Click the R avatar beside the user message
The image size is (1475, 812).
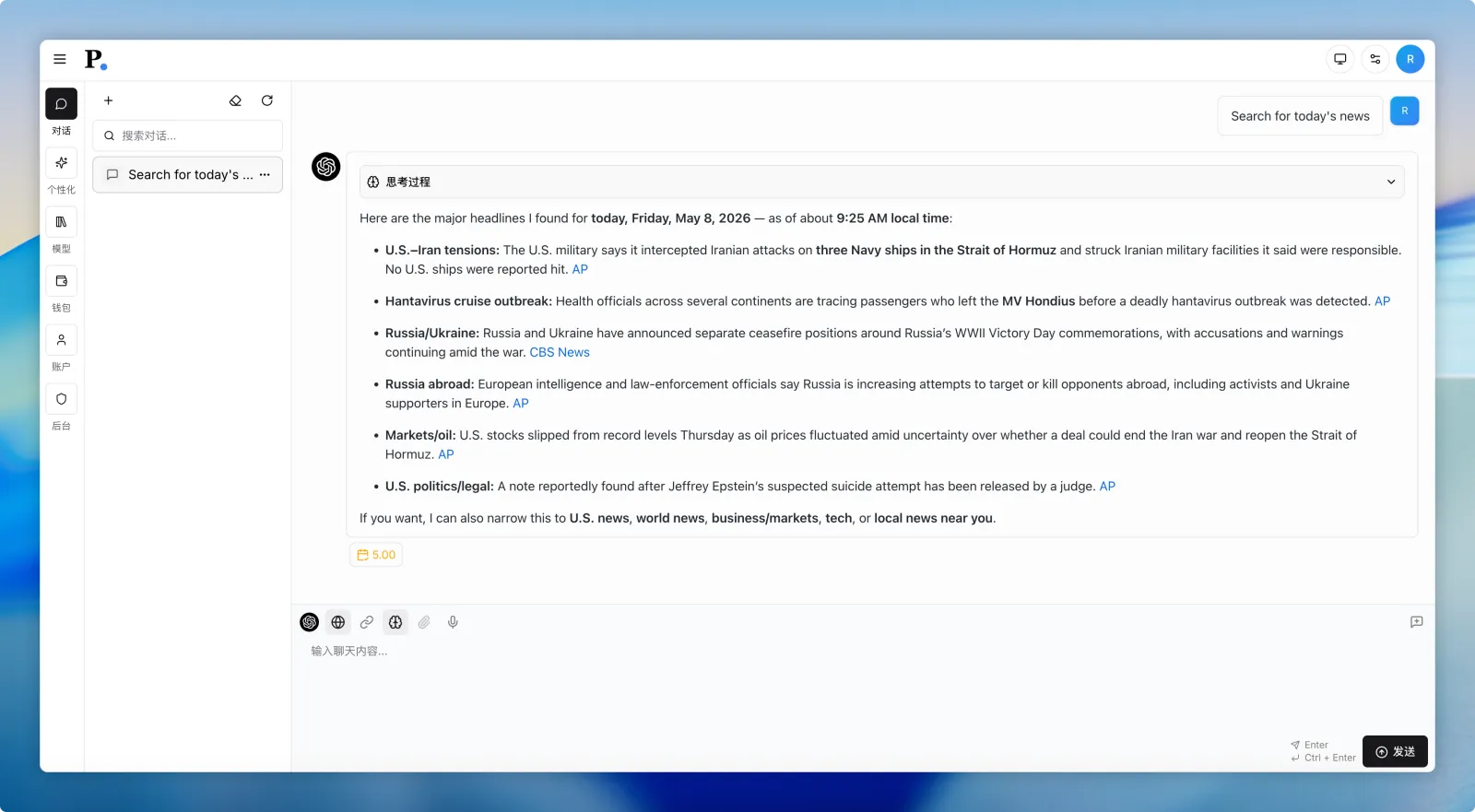(1405, 111)
